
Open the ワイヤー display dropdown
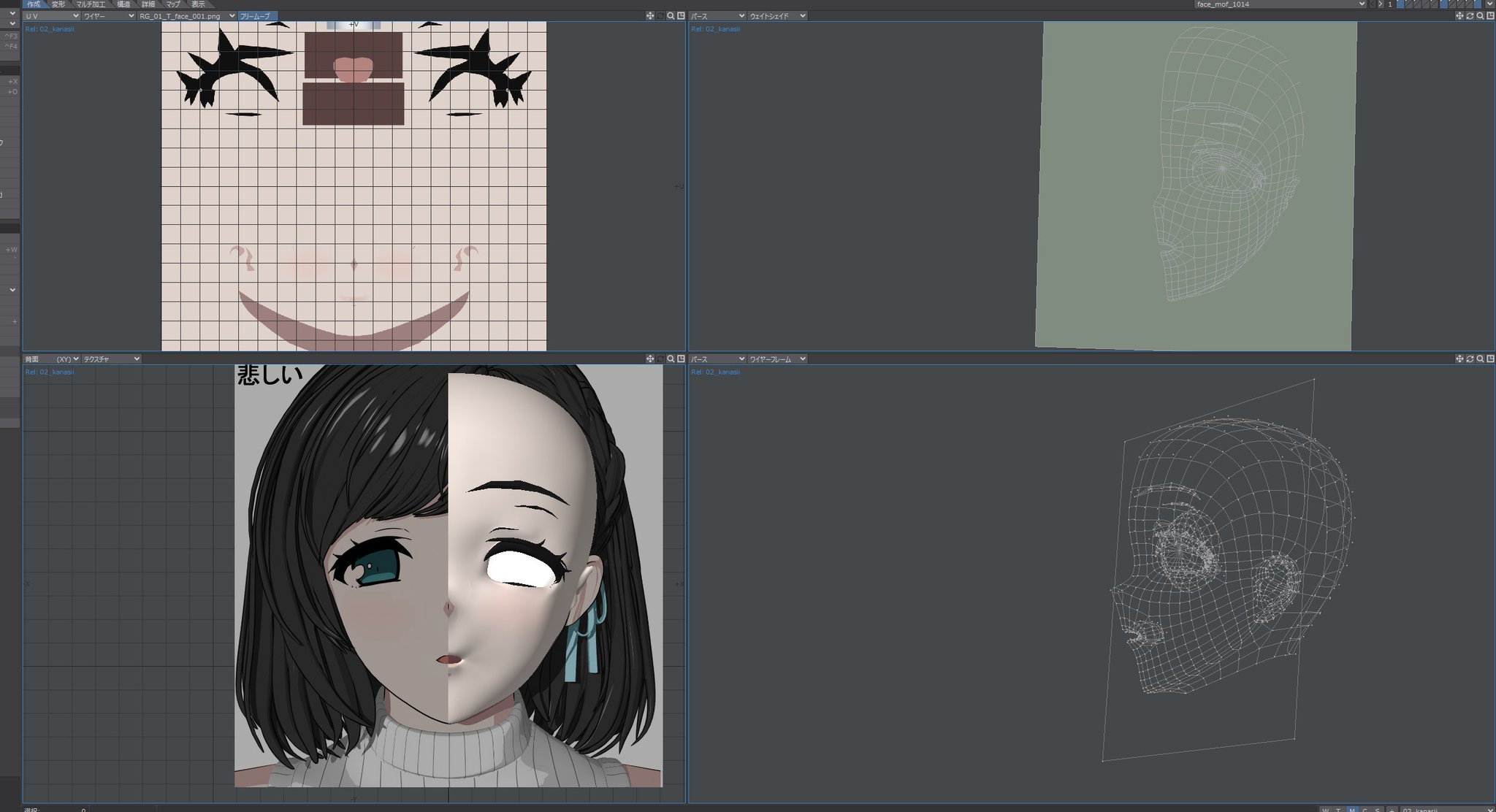point(106,15)
